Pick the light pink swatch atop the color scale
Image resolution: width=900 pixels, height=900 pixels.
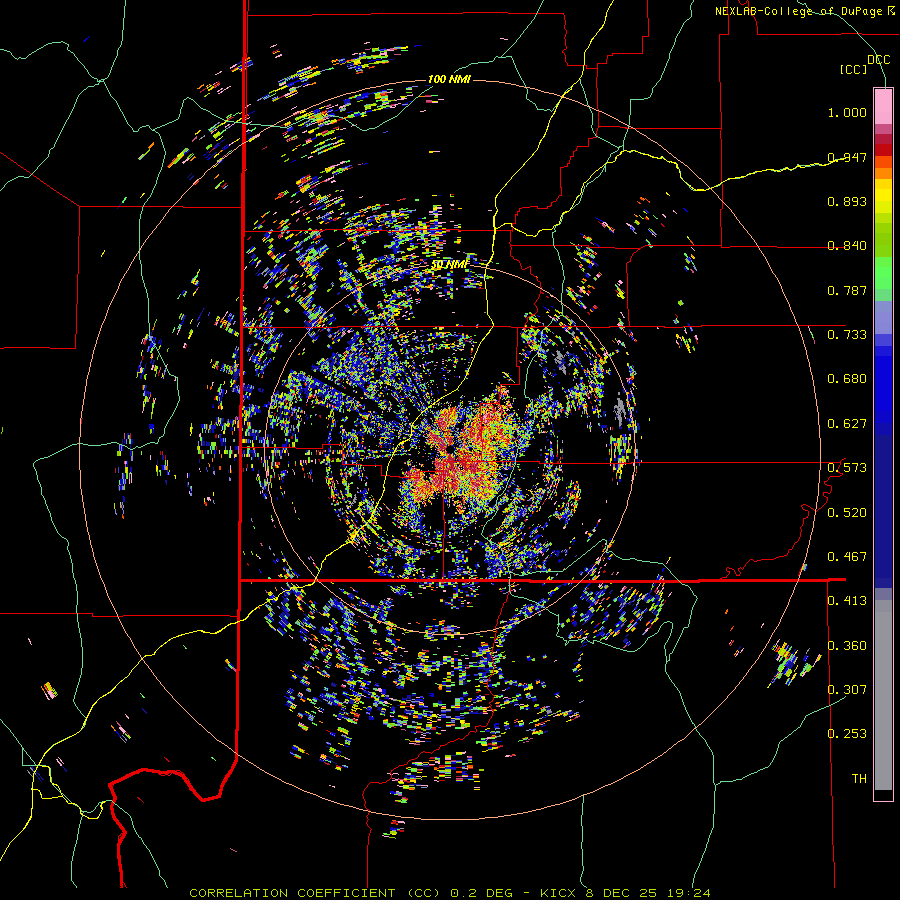(x=883, y=106)
